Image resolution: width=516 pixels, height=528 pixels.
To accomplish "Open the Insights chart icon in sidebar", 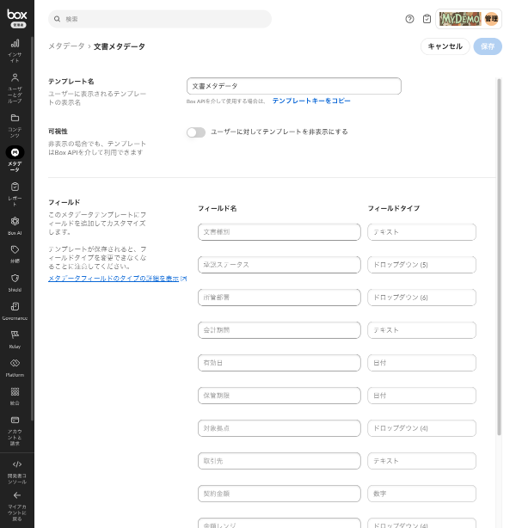I will click(15, 43).
